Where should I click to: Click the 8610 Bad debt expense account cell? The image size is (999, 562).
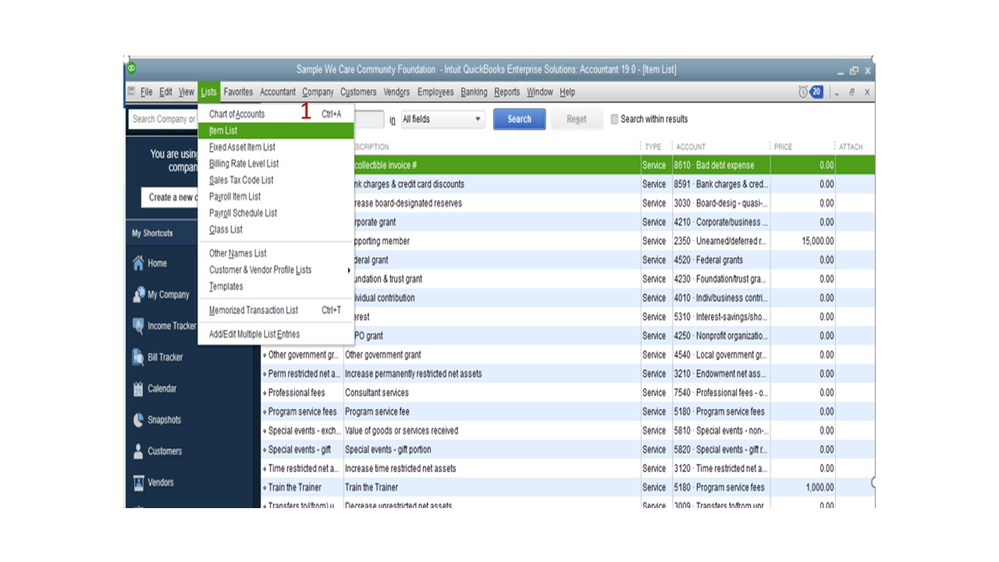click(721, 165)
